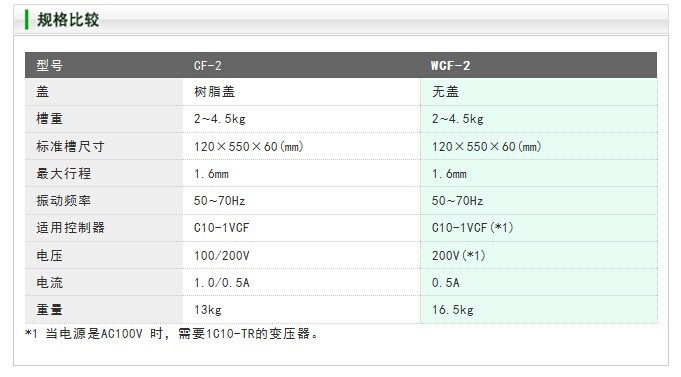This screenshot has height=377, width=681.
Task: Select the CF-2 column header
Action: point(208,66)
